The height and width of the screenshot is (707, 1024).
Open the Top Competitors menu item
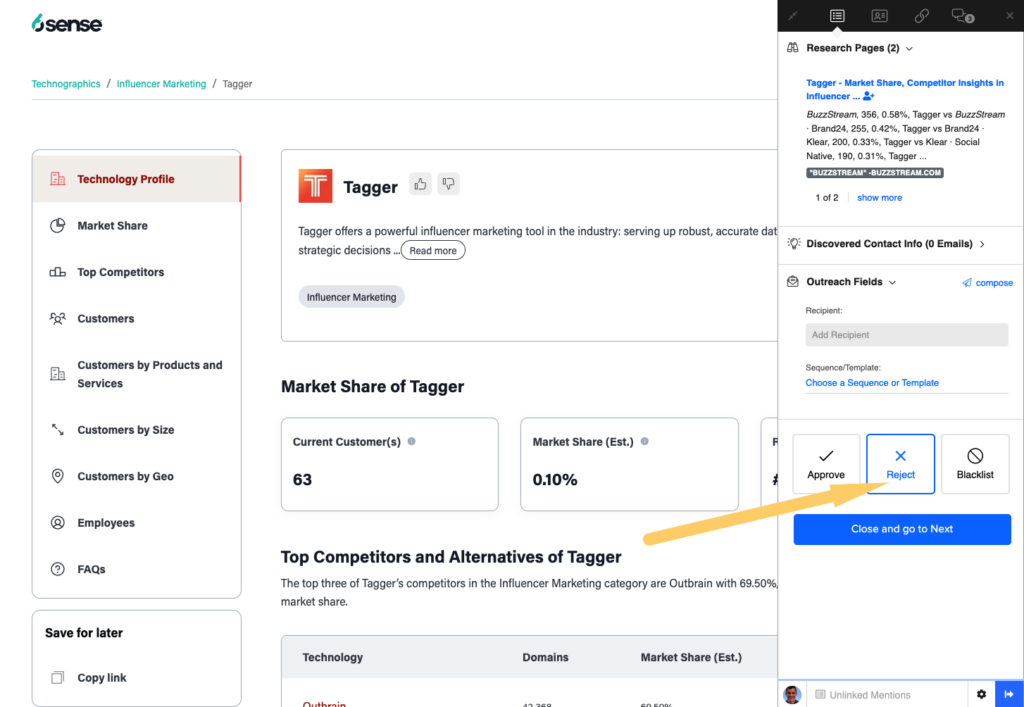click(120, 272)
